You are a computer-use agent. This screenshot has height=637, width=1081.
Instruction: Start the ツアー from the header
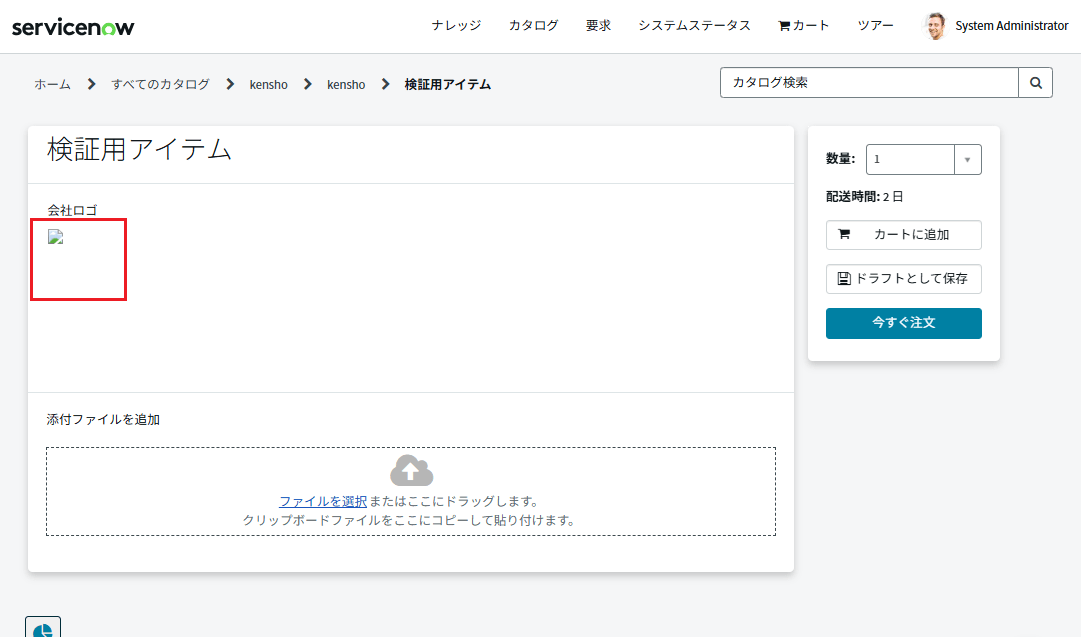click(875, 26)
